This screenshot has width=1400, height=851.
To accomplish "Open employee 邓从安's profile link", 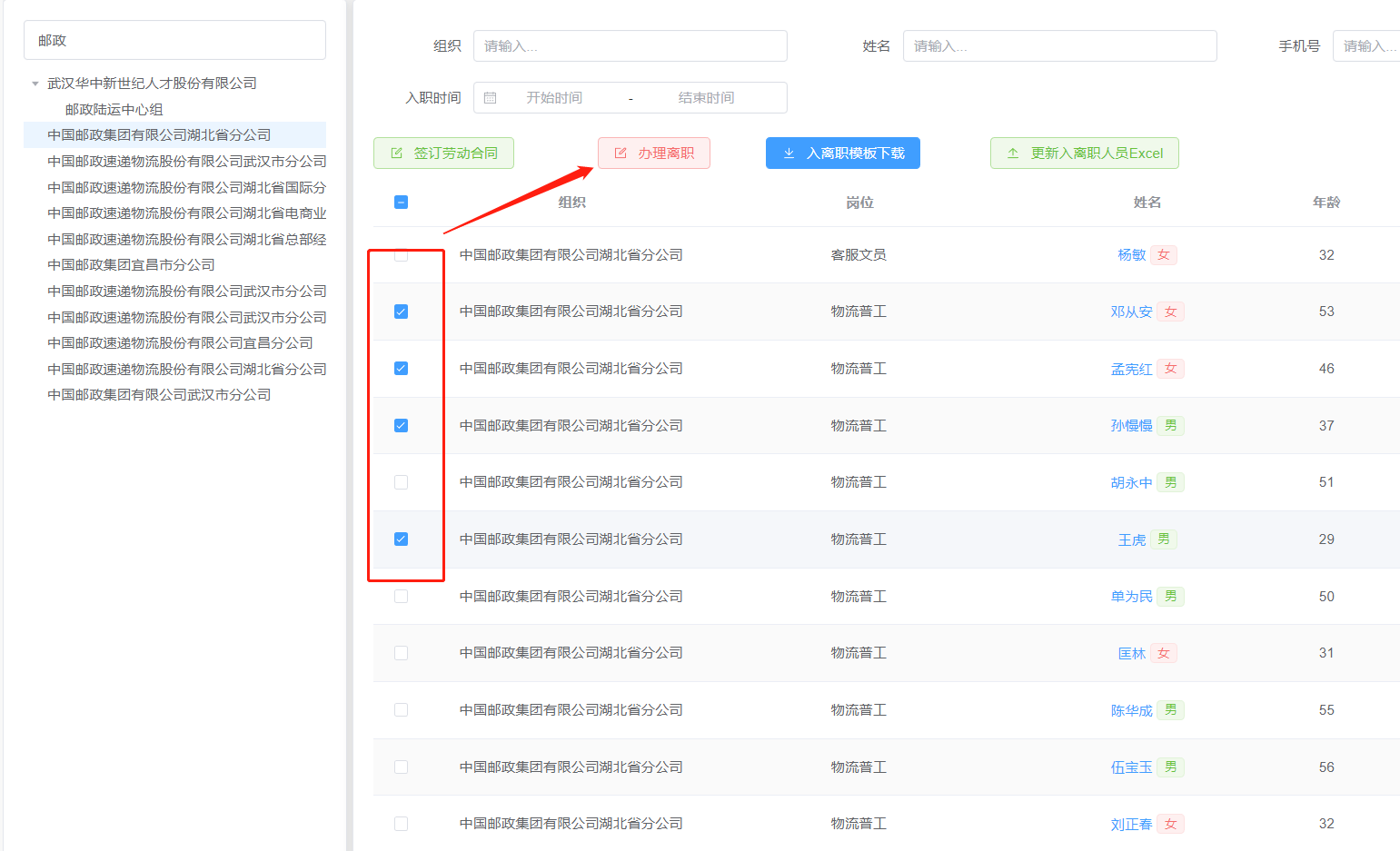I will (1131, 312).
